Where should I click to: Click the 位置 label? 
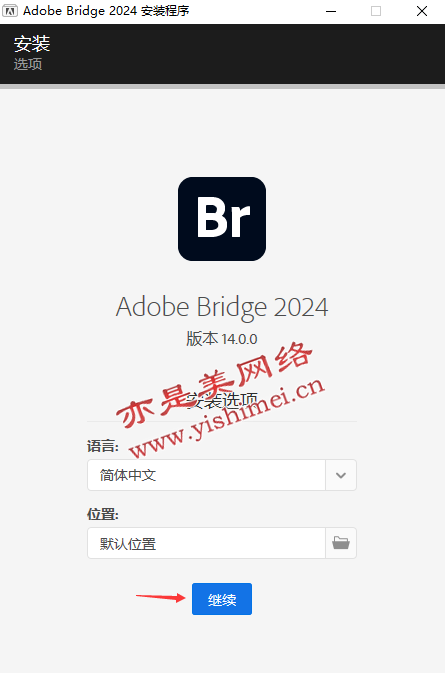click(103, 514)
